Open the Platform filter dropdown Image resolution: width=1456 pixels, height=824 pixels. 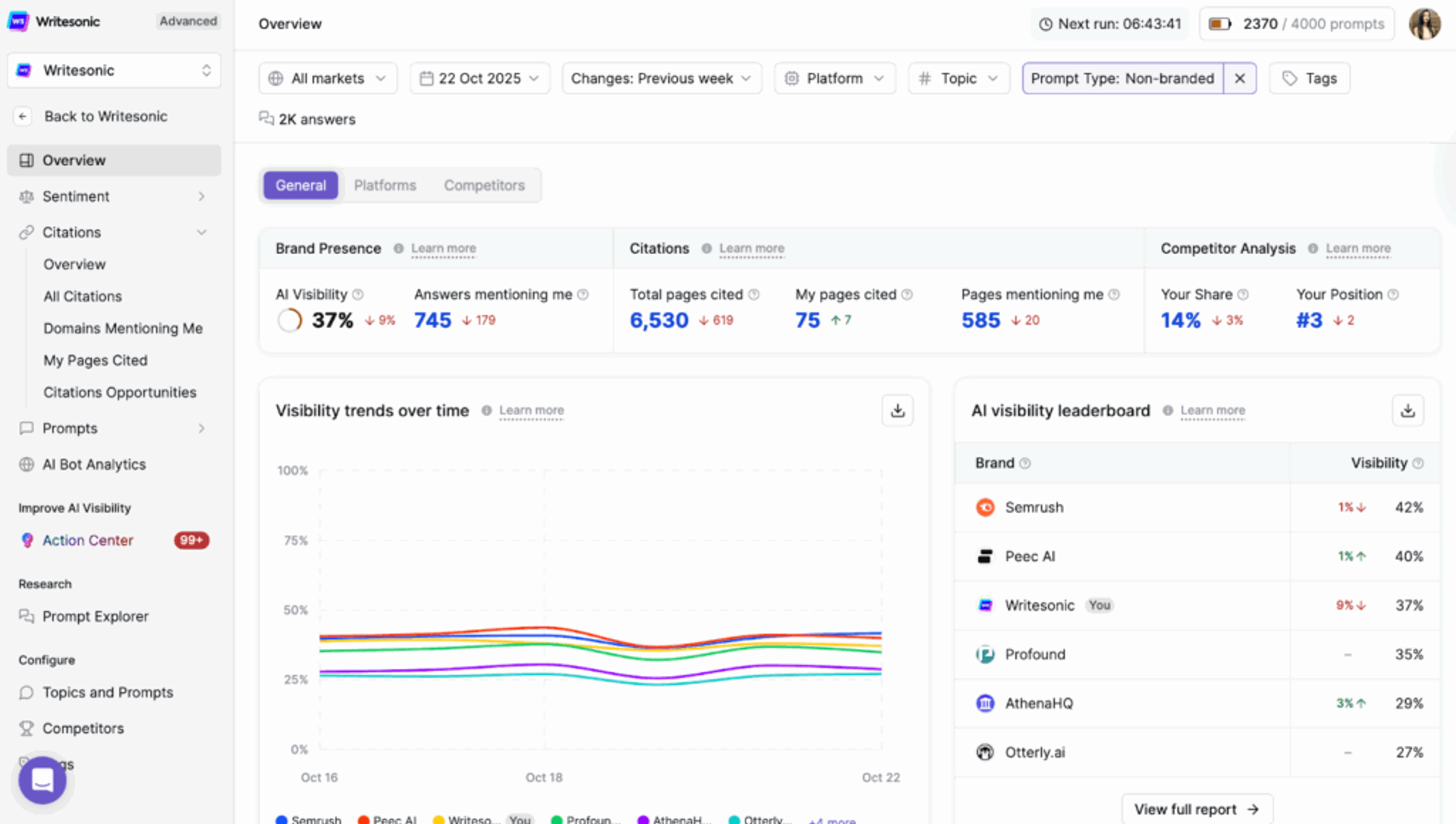click(x=834, y=78)
